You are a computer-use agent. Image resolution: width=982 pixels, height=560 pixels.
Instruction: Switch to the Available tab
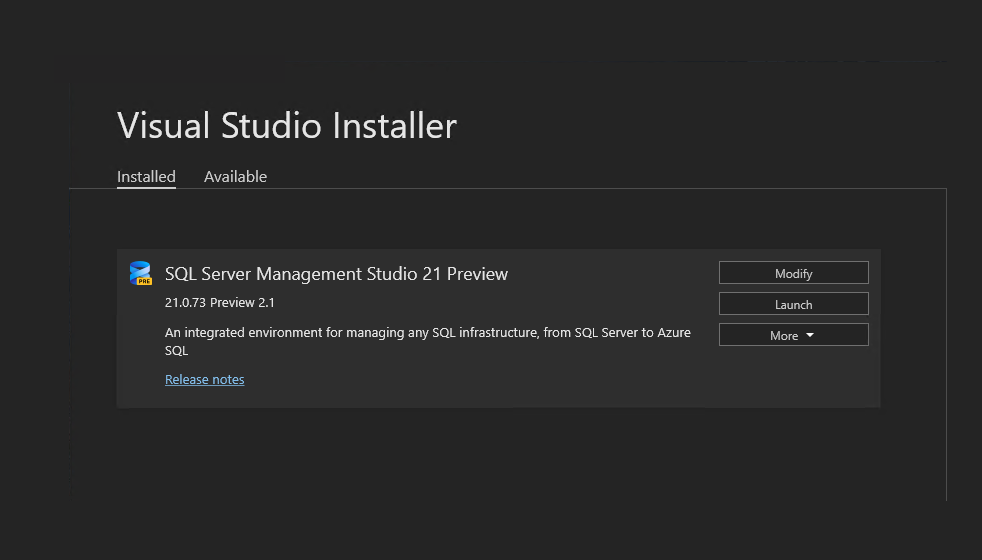point(235,177)
